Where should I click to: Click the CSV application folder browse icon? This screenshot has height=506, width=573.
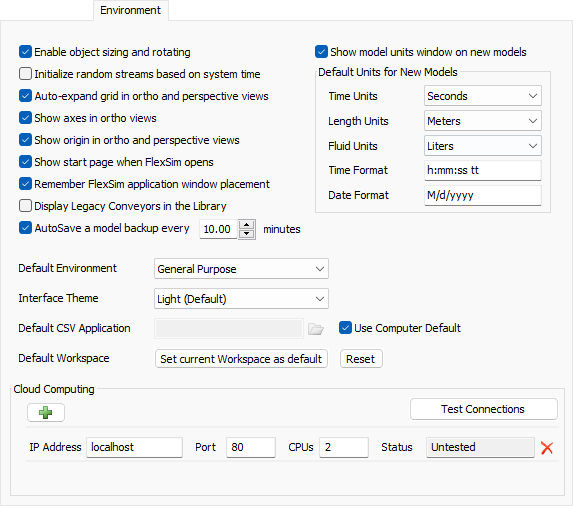tap(315, 329)
